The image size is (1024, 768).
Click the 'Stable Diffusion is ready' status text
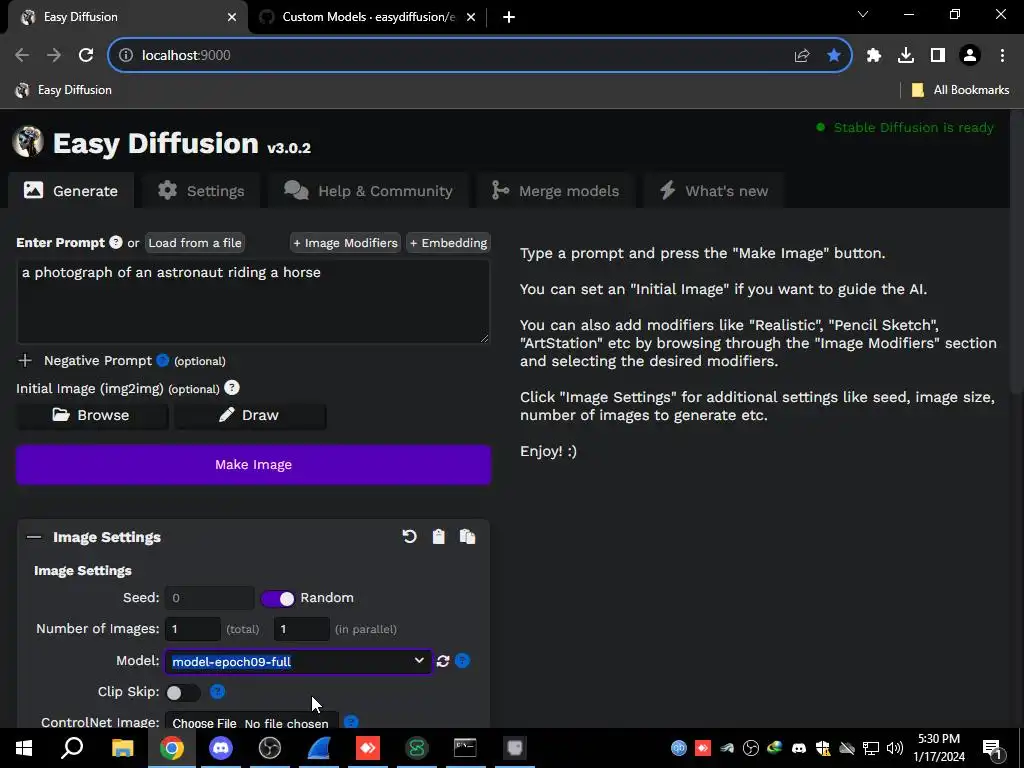913,127
